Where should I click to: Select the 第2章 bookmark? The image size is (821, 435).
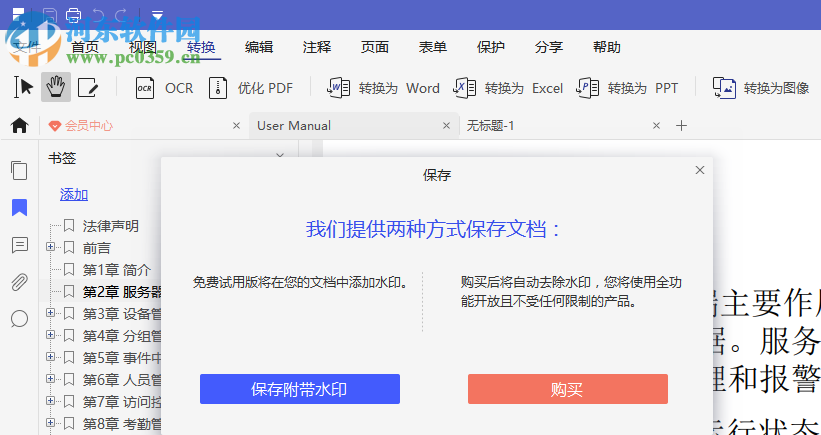[122, 292]
